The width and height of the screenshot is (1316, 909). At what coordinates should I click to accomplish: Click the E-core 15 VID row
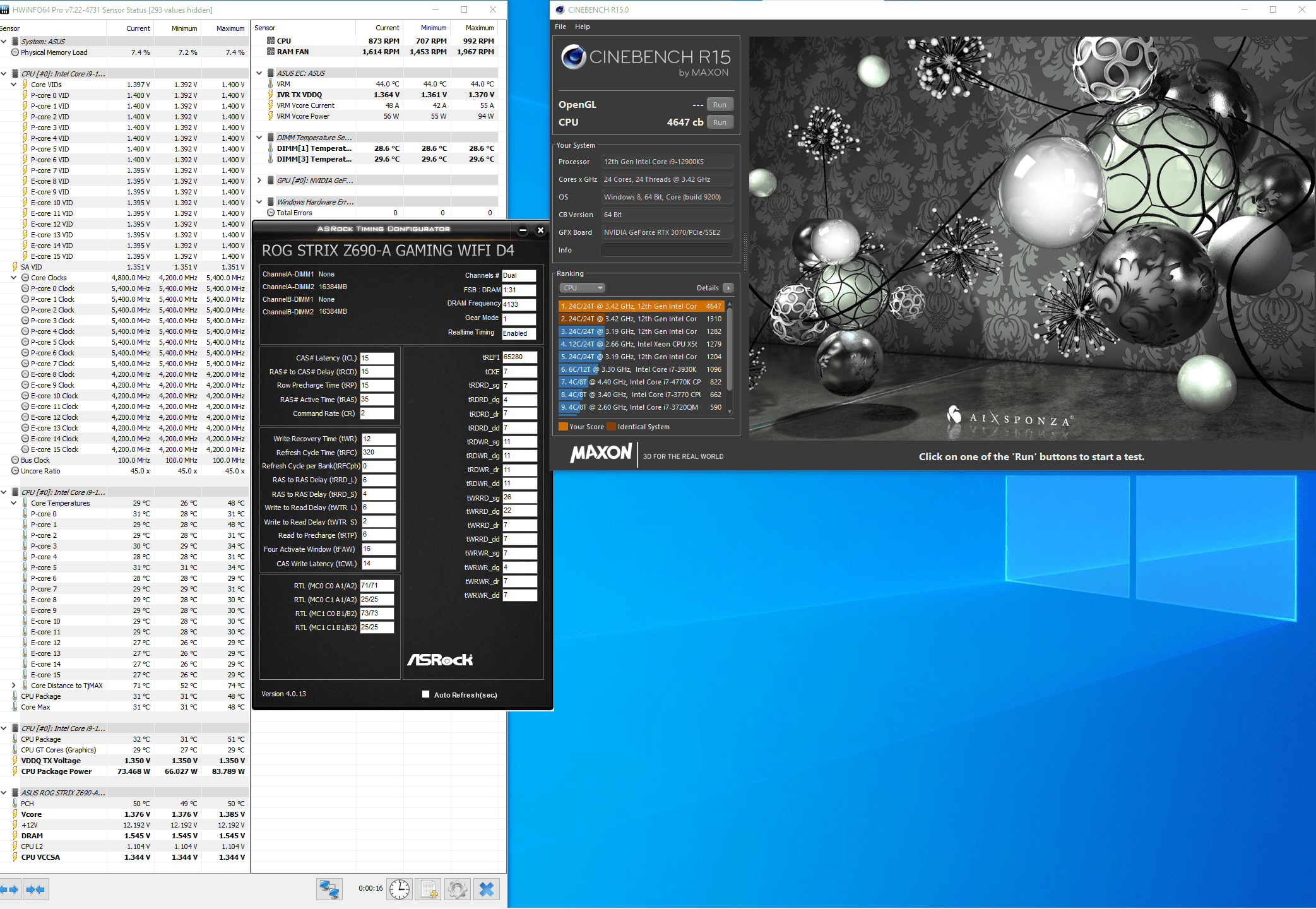pyautogui.click(x=124, y=256)
